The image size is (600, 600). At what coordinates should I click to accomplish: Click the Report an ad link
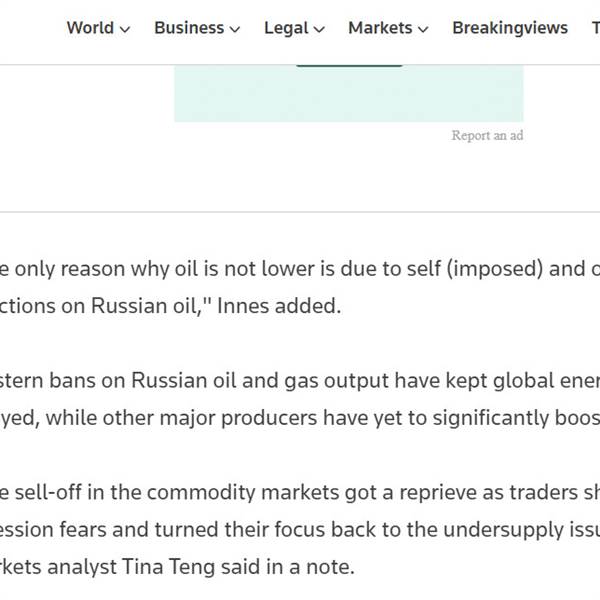click(487, 135)
